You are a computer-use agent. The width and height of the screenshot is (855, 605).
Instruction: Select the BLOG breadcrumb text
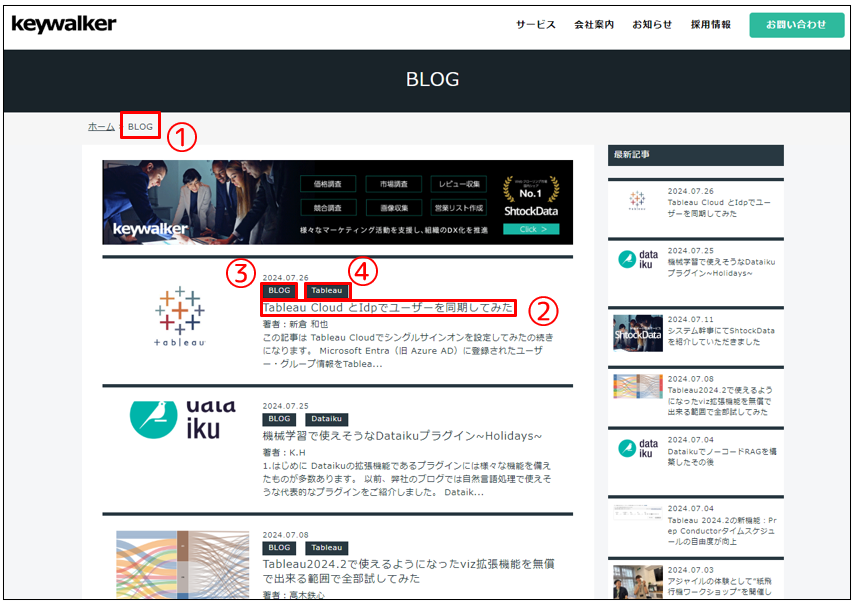tap(140, 126)
